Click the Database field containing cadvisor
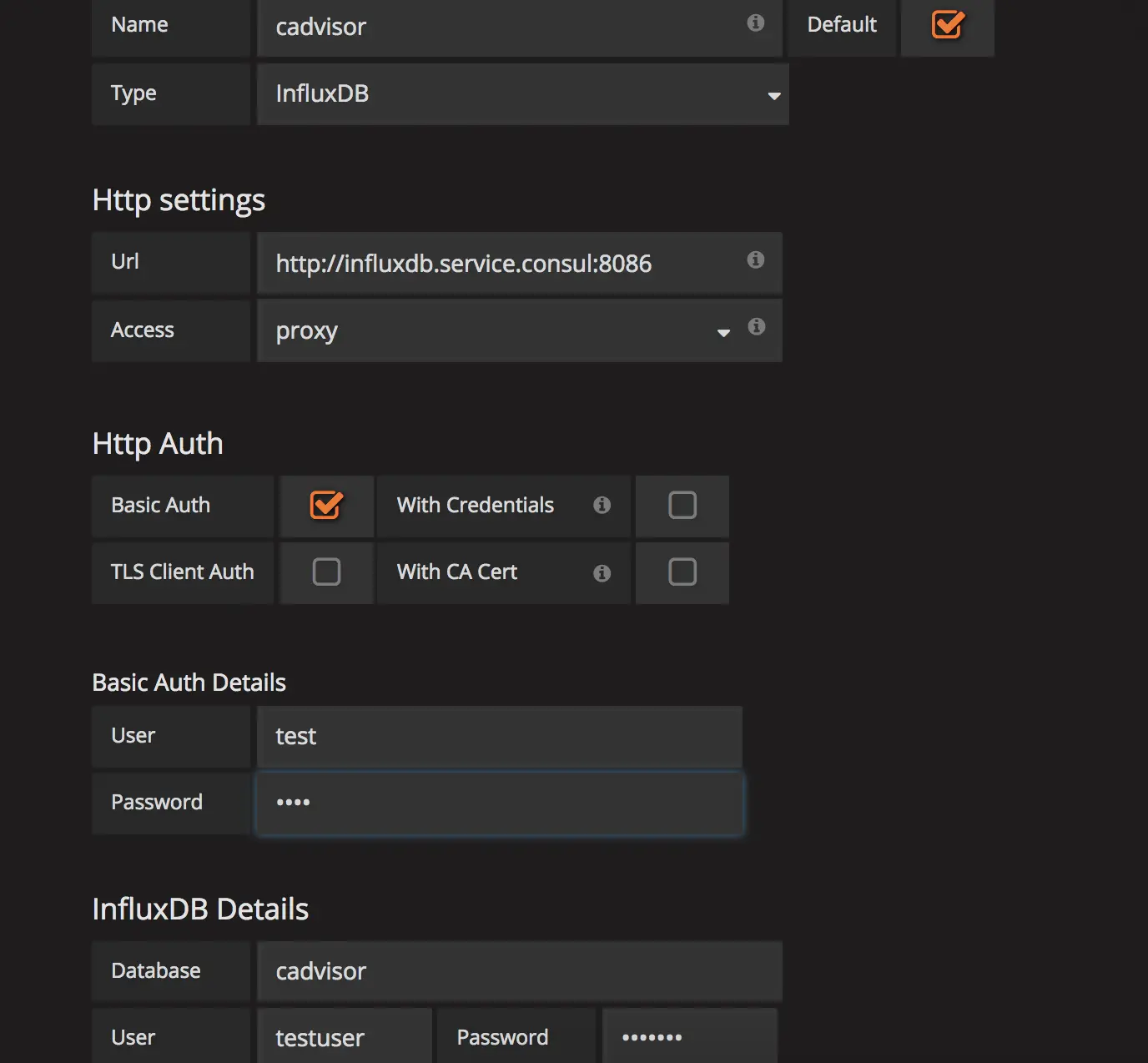1148x1063 pixels. 519,971
